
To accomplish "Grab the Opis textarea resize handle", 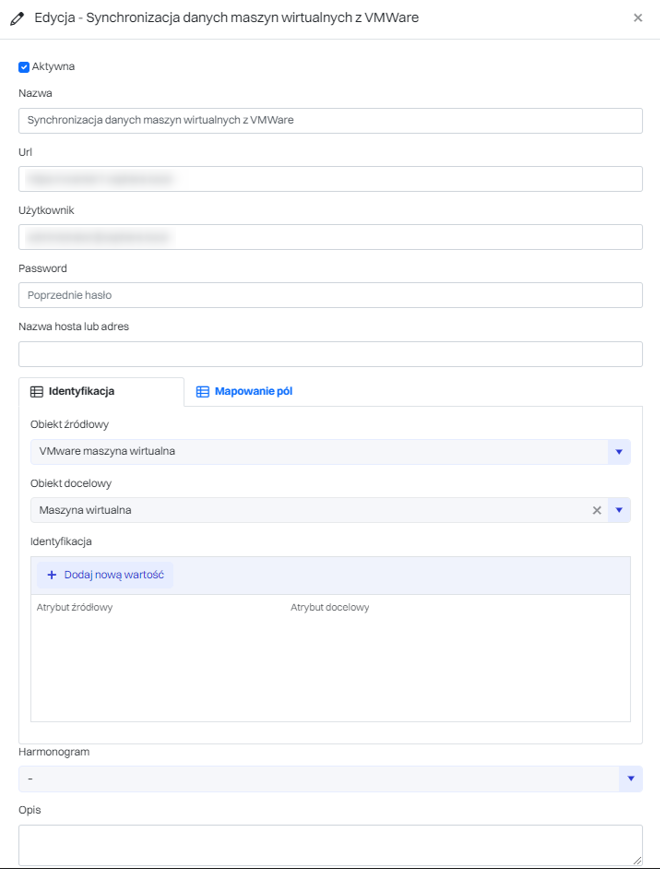I will pyautogui.click(x=636, y=859).
